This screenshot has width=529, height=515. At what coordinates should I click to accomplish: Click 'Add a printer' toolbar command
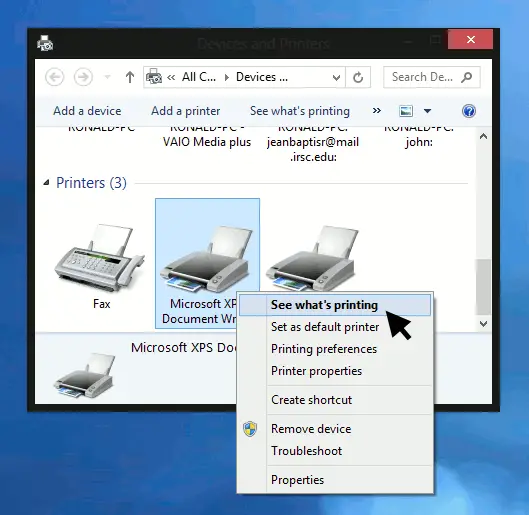(x=186, y=111)
